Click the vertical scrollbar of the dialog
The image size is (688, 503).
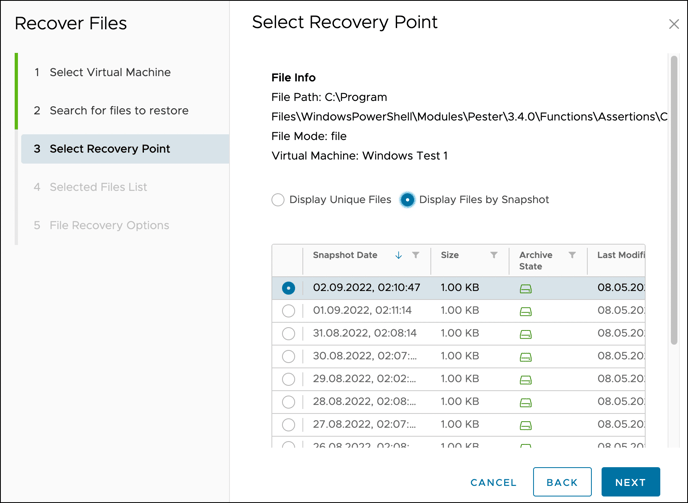click(x=674, y=200)
